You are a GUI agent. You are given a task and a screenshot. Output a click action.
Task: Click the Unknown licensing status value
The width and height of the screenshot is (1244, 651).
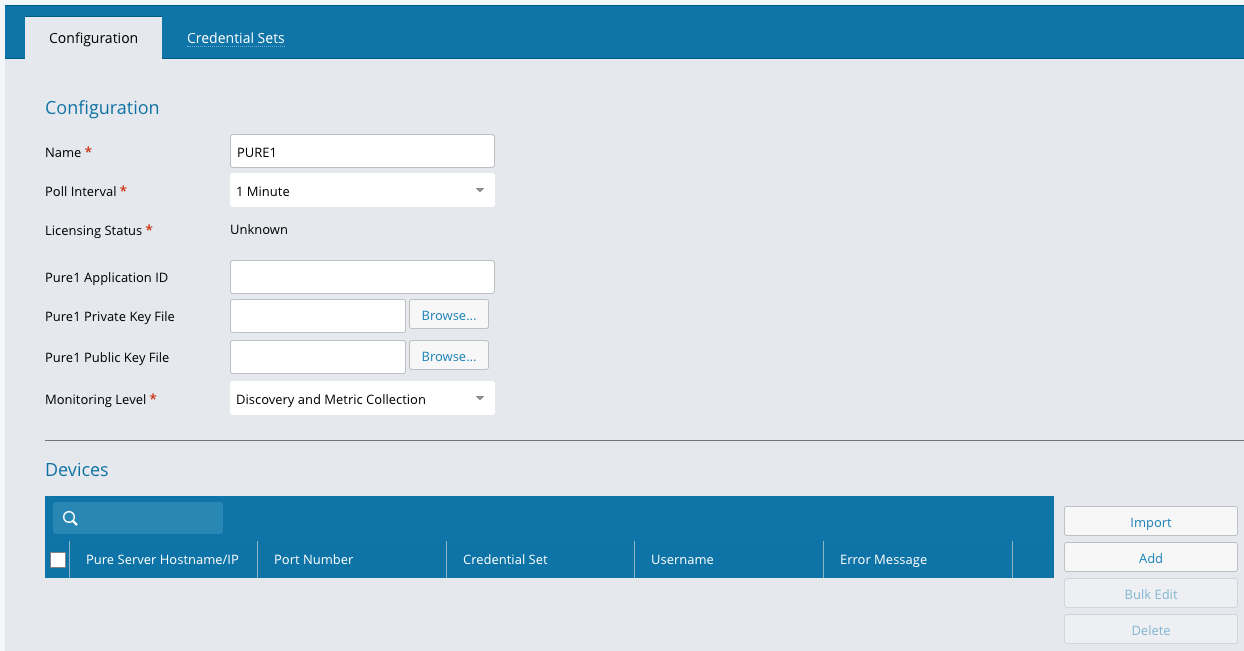point(259,229)
